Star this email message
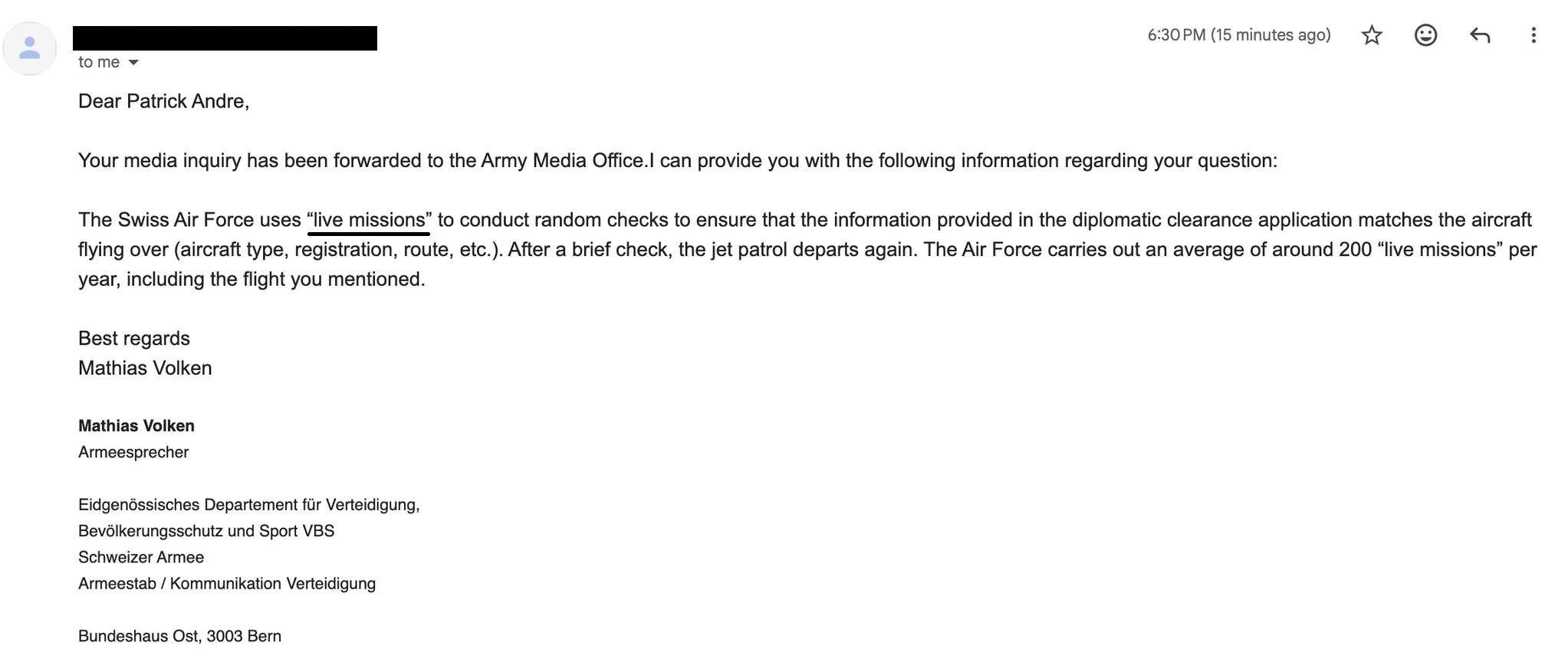Image resolution: width=1568 pixels, height=662 pixels. [x=1371, y=35]
